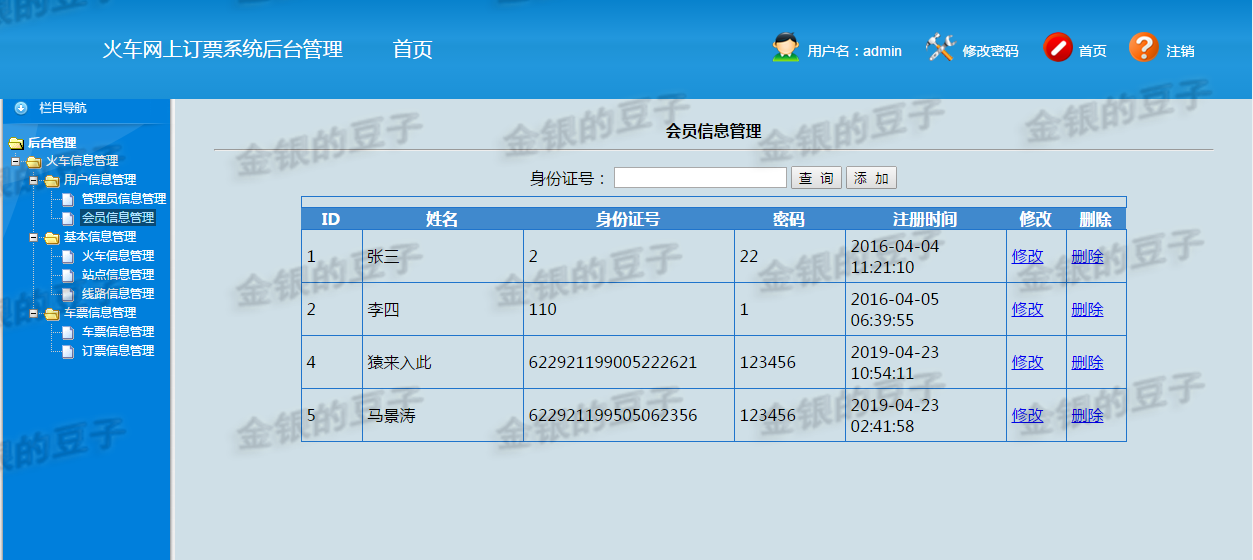This screenshot has width=1253, height=560.
Task: Click the 火车网上订票系统后台管理 title
Action: tap(223, 49)
